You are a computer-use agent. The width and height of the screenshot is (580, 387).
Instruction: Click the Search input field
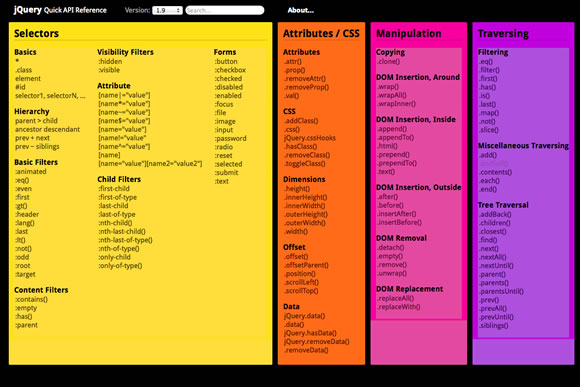coord(225,10)
